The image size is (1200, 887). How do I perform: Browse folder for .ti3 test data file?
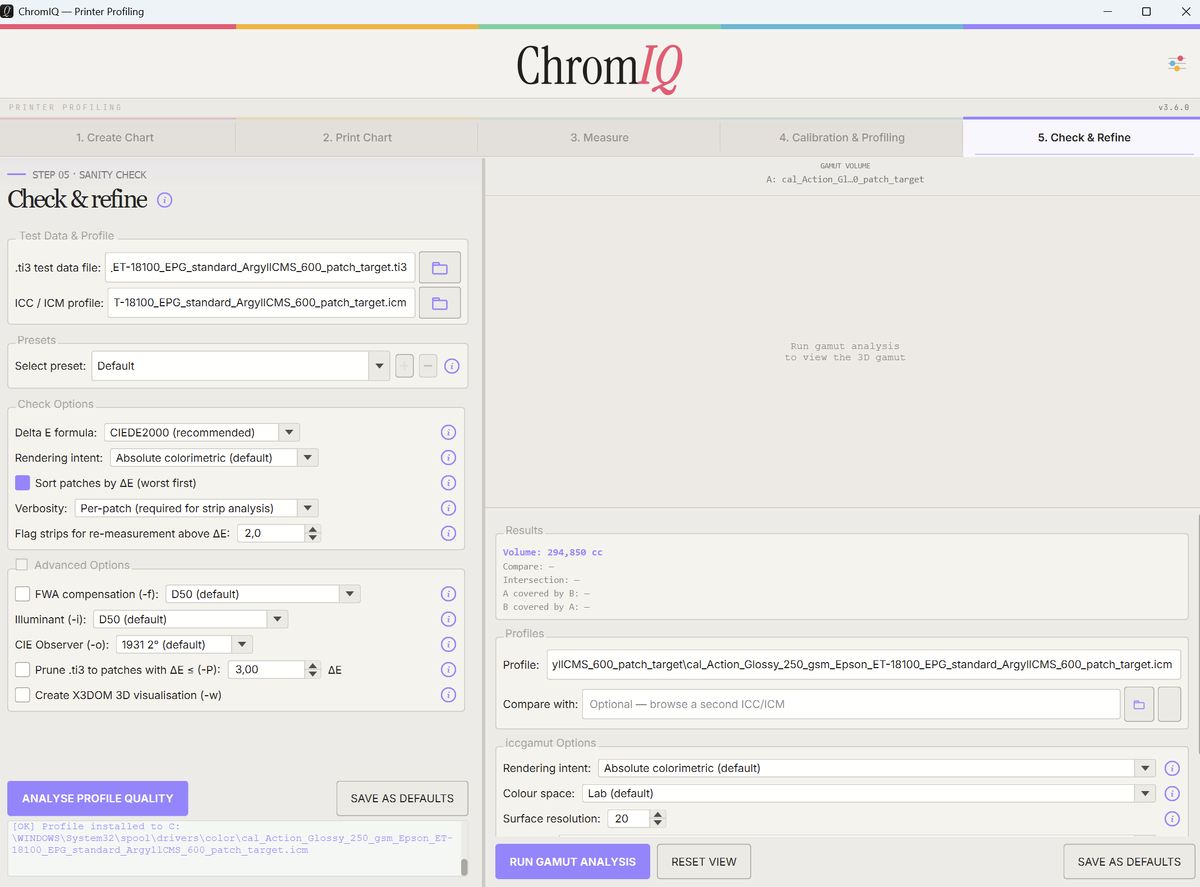tap(440, 268)
